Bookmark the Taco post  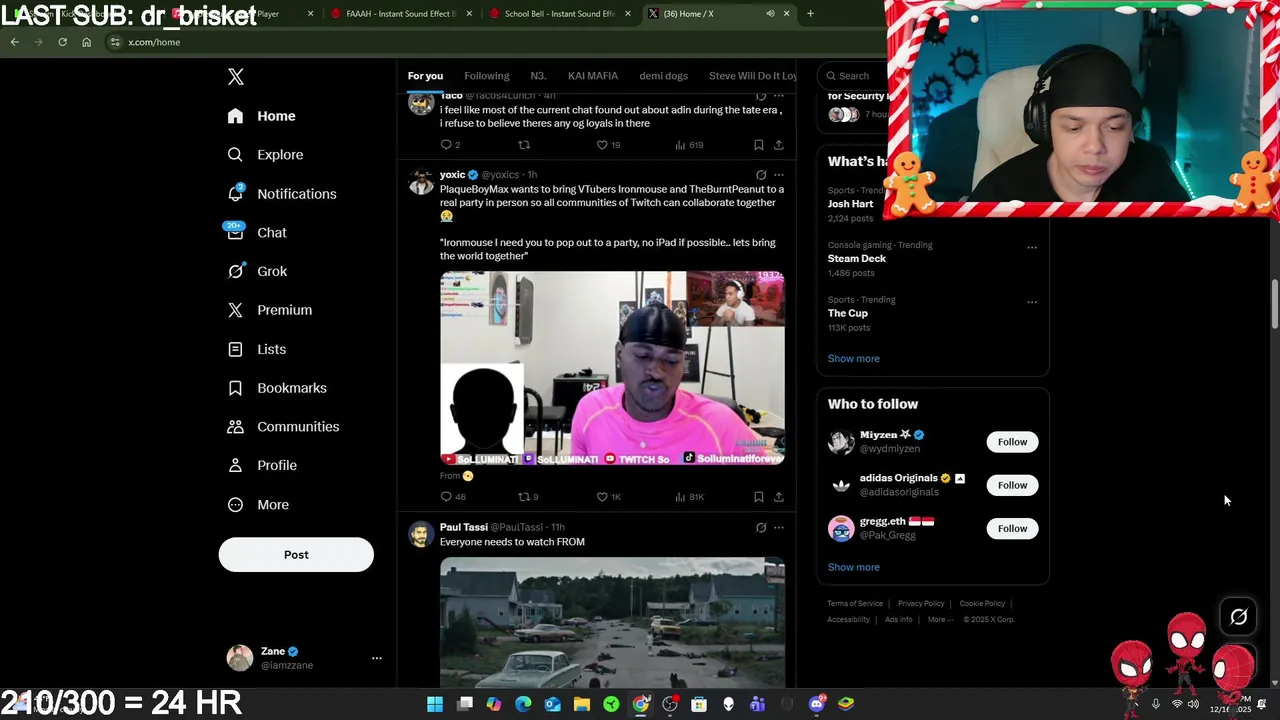click(x=759, y=145)
